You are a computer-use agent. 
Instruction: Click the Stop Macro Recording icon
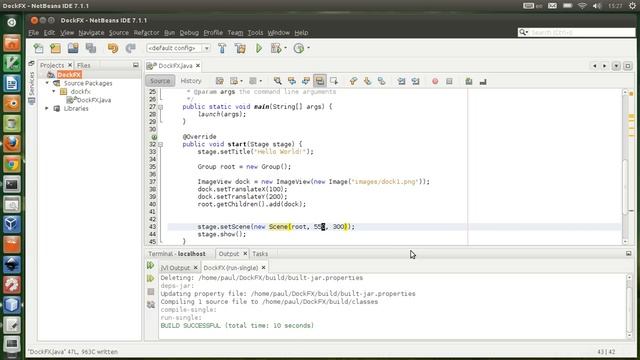click(449, 81)
